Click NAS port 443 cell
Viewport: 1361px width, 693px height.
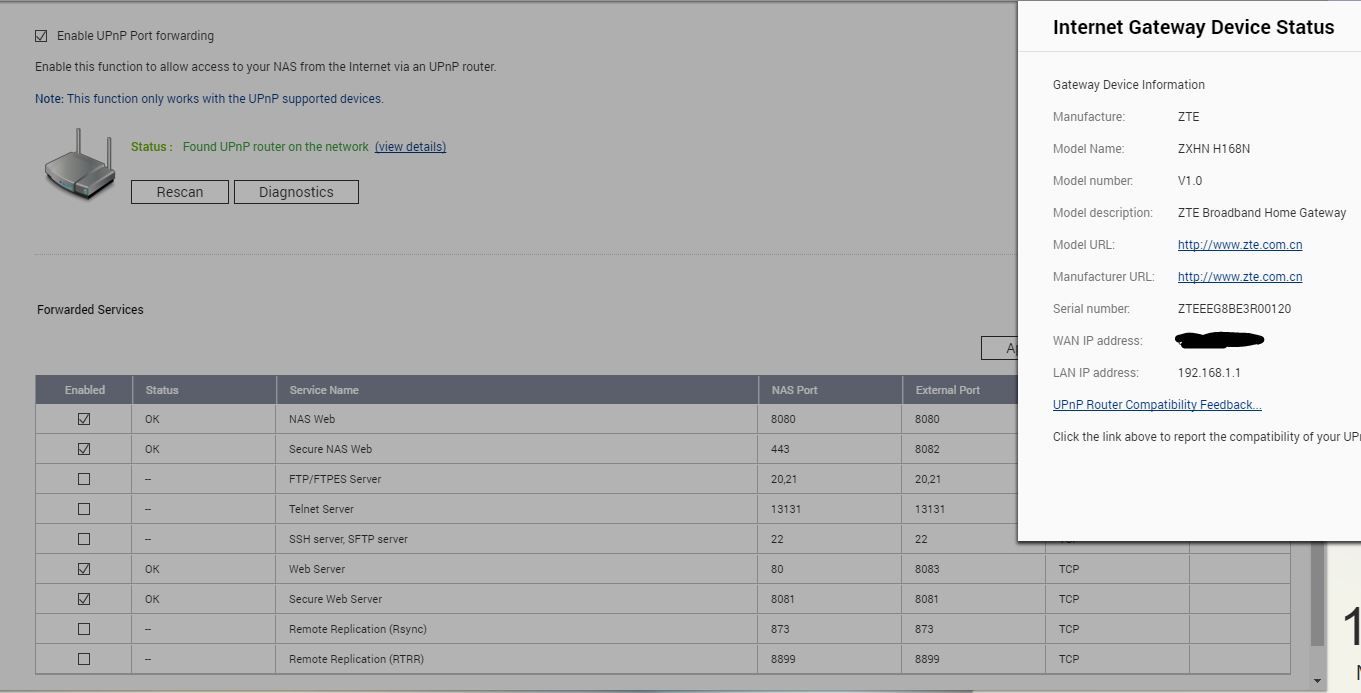pos(830,449)
